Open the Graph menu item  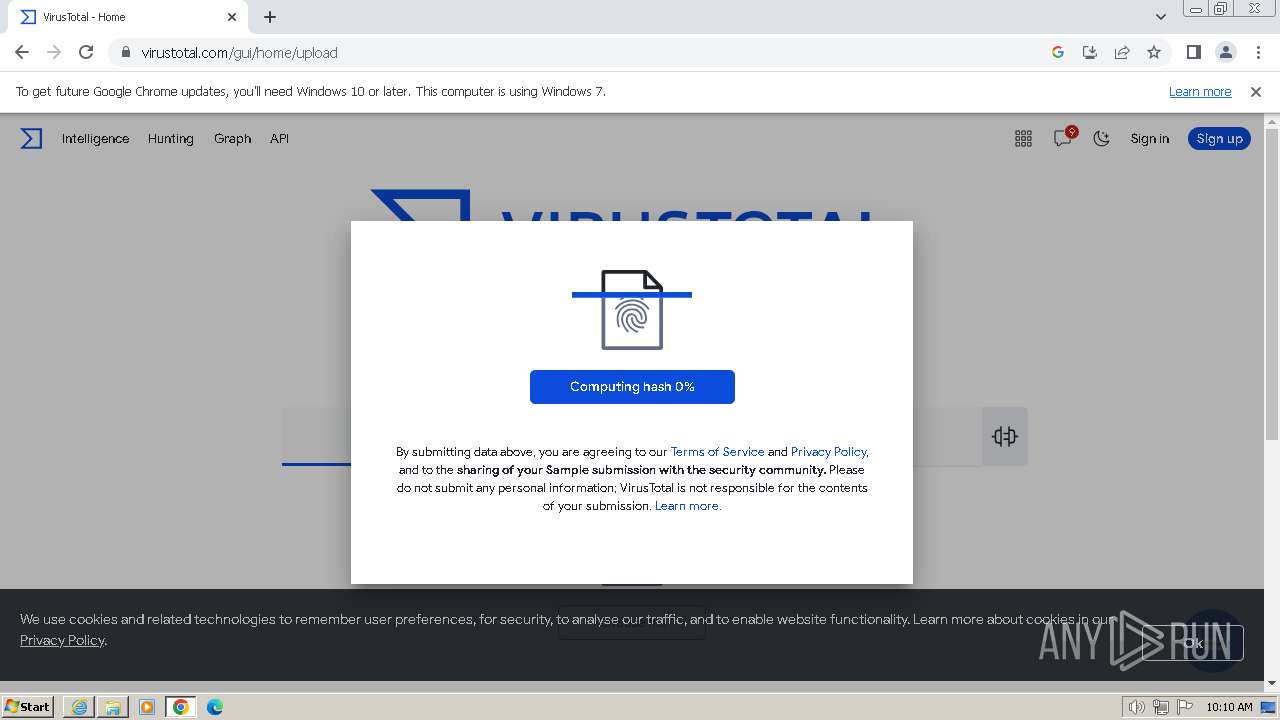[232, 139]
